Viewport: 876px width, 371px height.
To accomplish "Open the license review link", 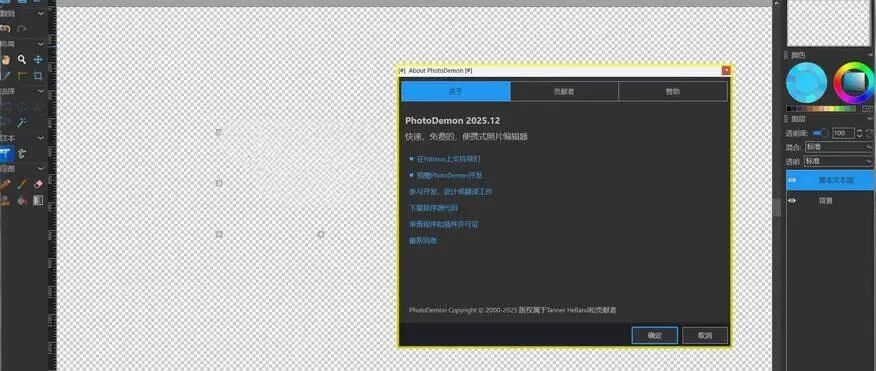I will 444,224.
